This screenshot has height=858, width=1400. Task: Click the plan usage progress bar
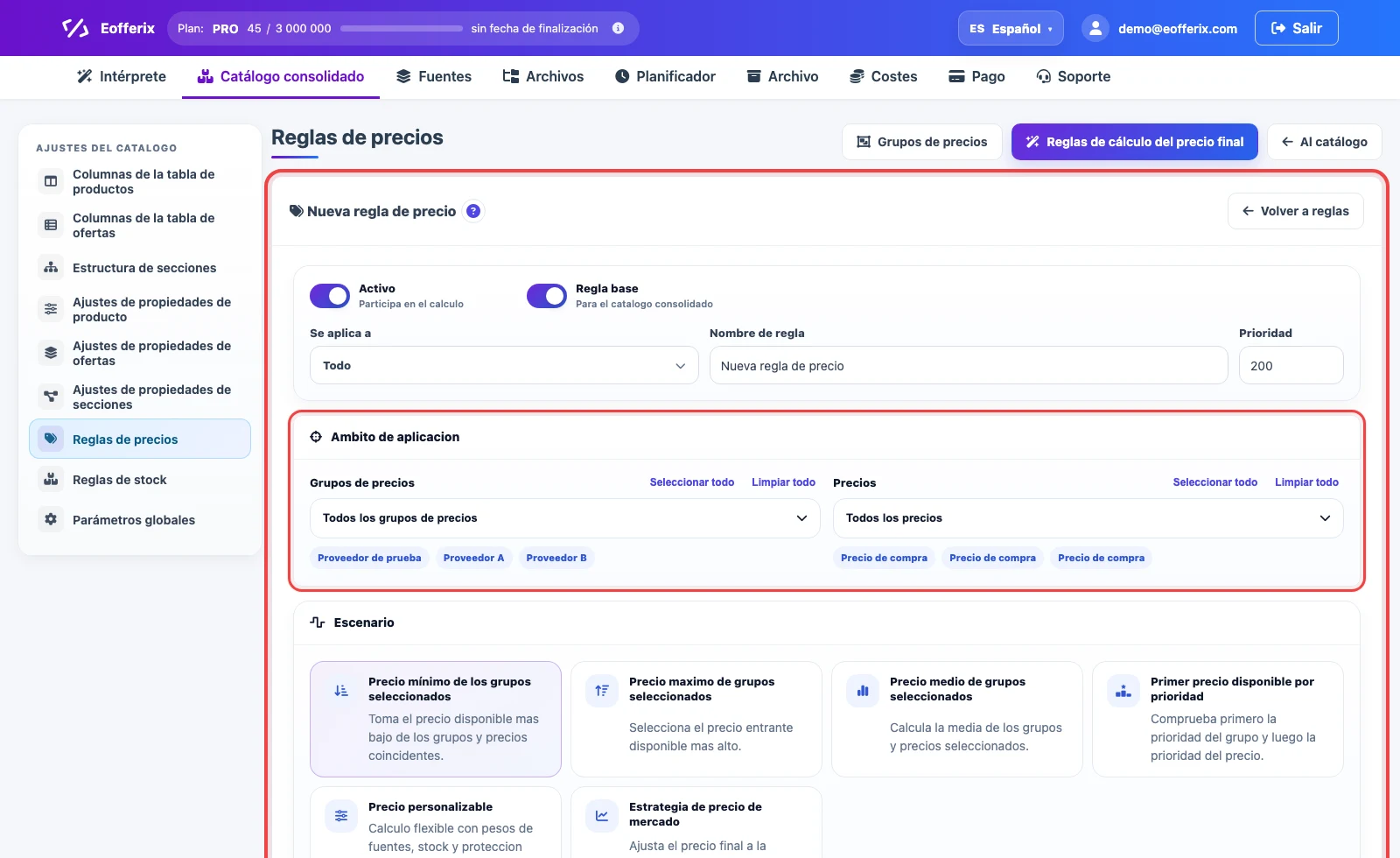(402, 28)
